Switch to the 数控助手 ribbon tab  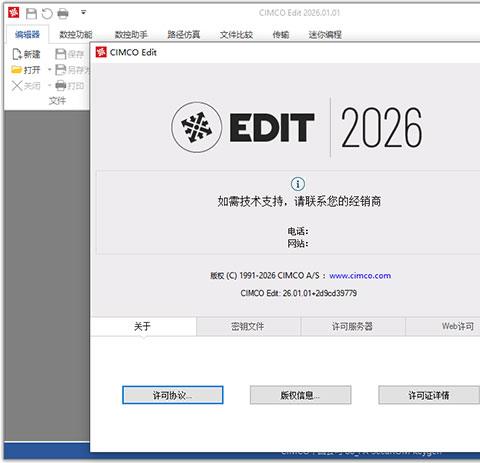(131, 34)
